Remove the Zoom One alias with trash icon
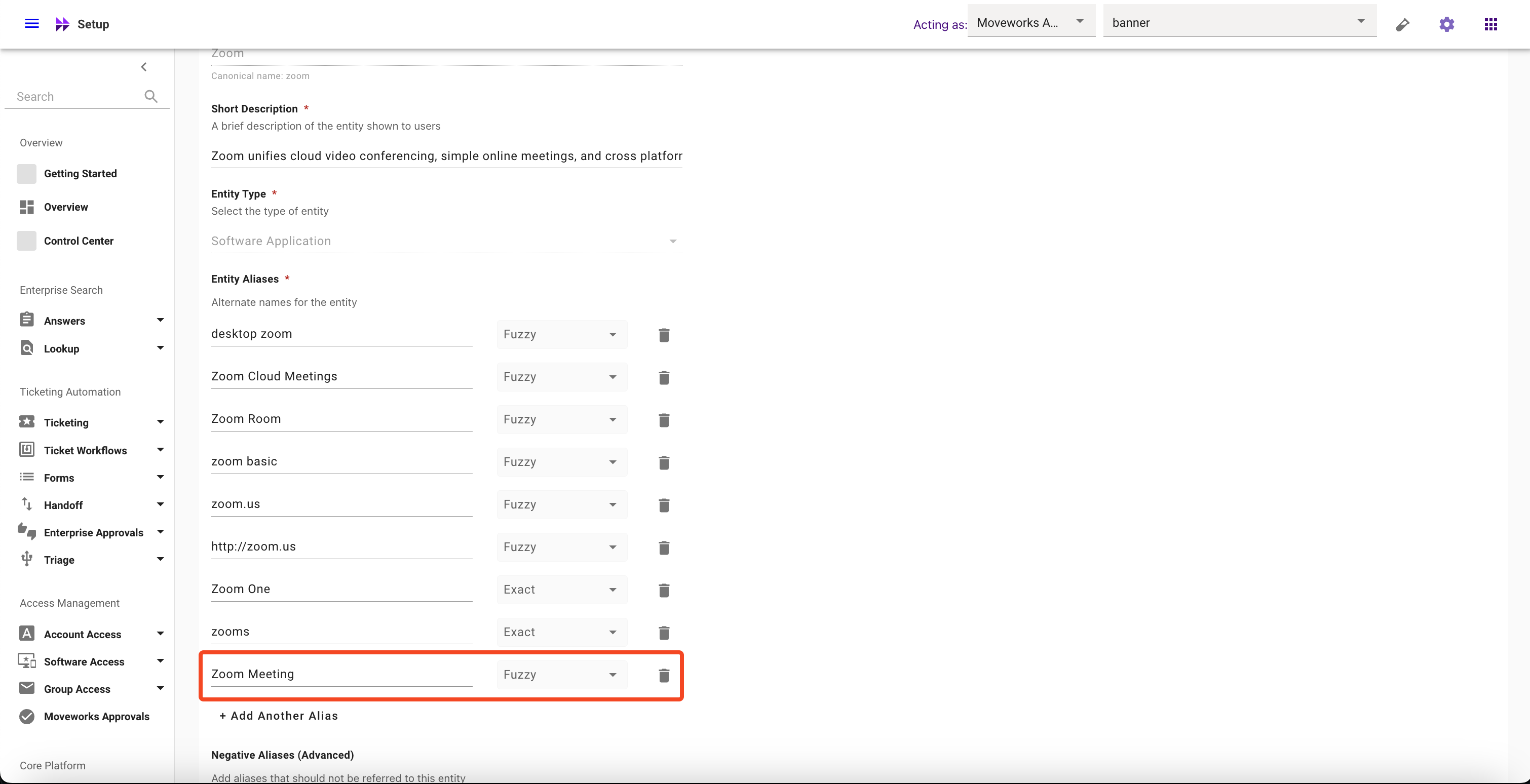The height and width of the screenshot is (784, 1530). pyautogui.click(x=664, y=591)
